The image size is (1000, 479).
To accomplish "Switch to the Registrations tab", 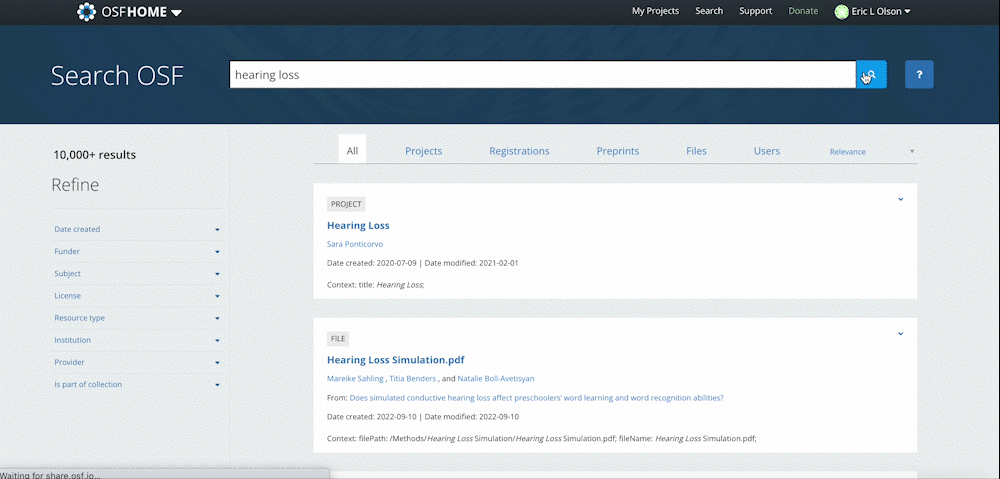I will point(519,151).
